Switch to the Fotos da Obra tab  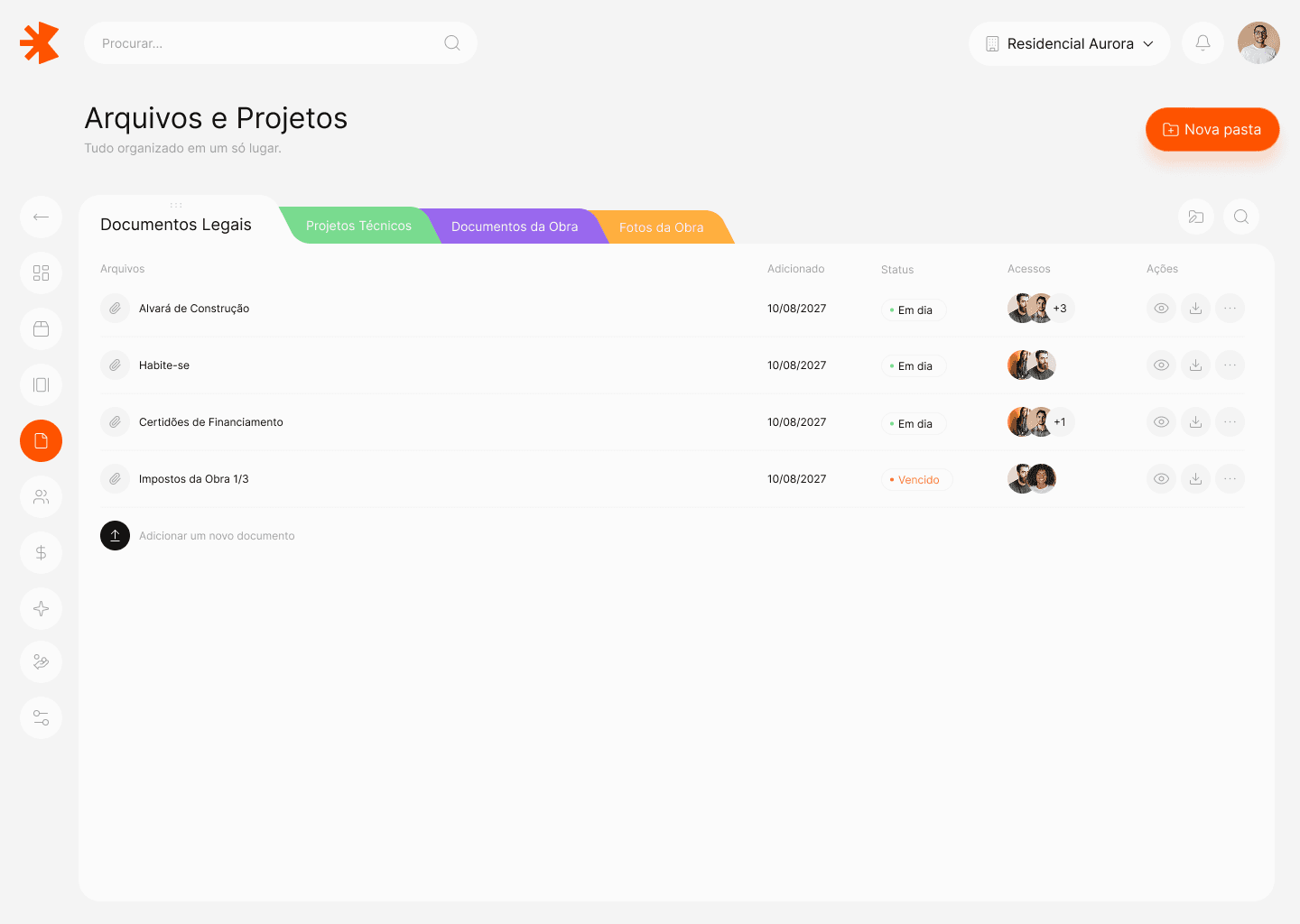tap(662, 227)
